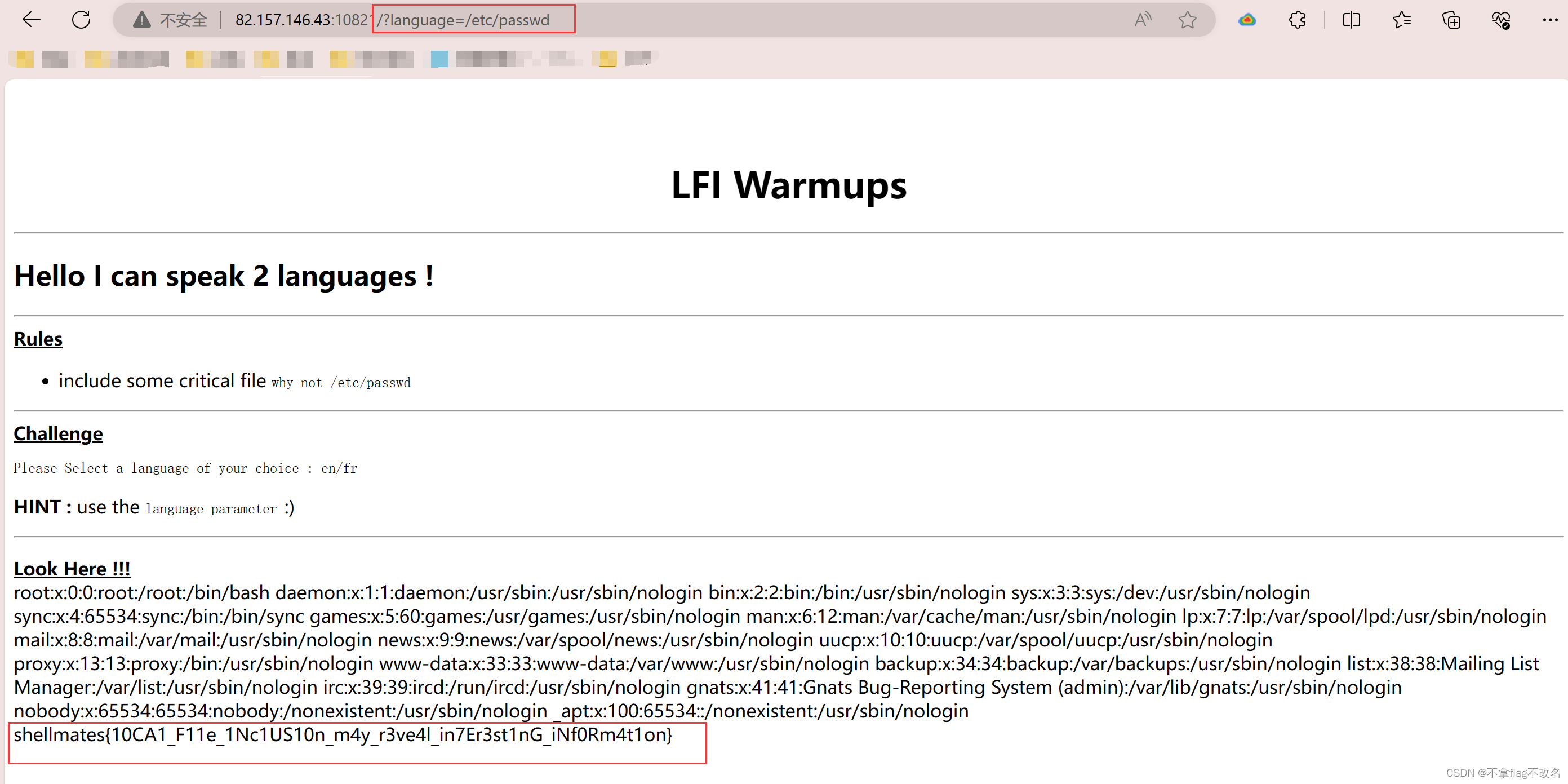1568x784 pixels.
Task: Click the "language parameter" code text
Action: point(211,509)
